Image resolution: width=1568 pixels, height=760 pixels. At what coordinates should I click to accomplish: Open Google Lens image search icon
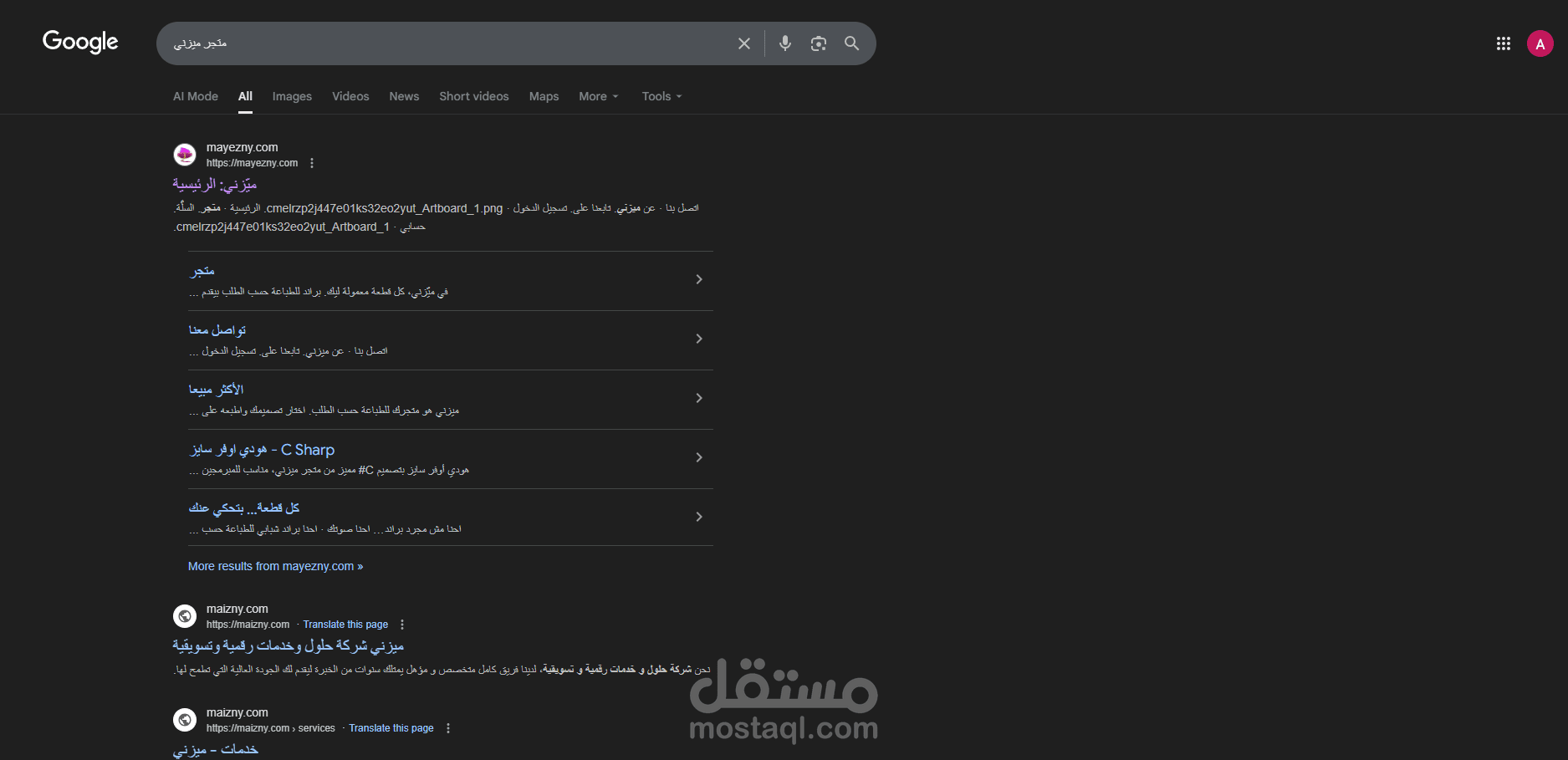(x=819, y=43)
